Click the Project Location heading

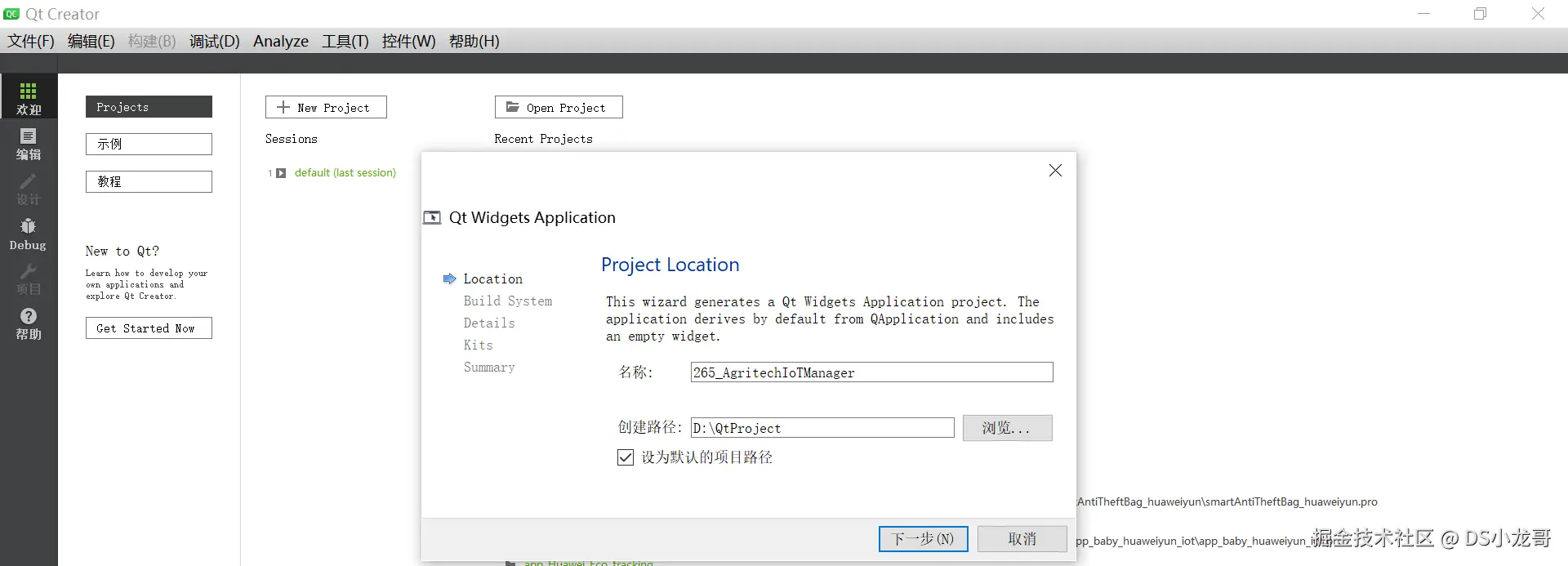(670, 265)
